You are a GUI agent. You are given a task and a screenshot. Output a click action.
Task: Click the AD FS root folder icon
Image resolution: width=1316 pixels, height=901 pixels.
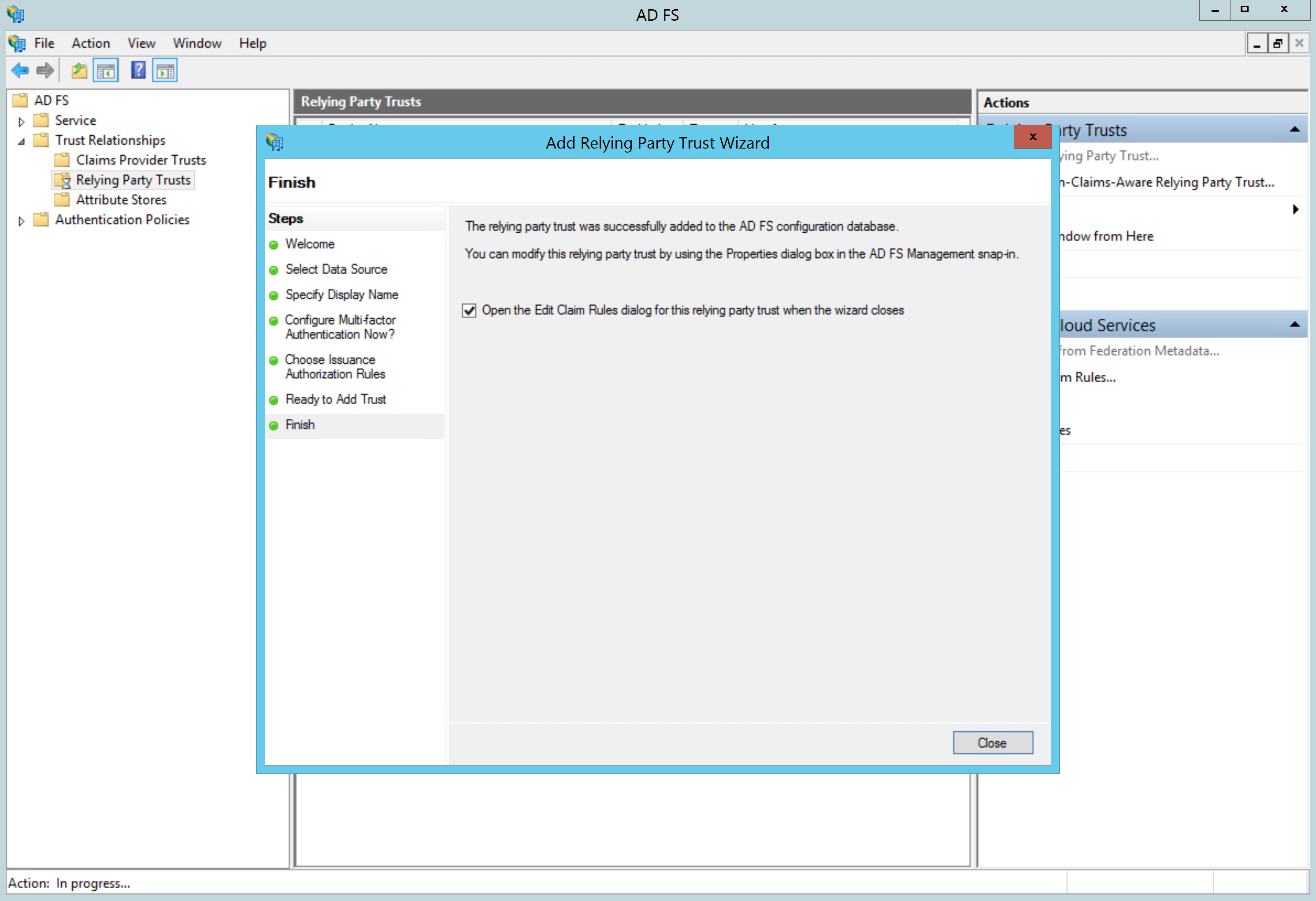click(x=20, y=101)
